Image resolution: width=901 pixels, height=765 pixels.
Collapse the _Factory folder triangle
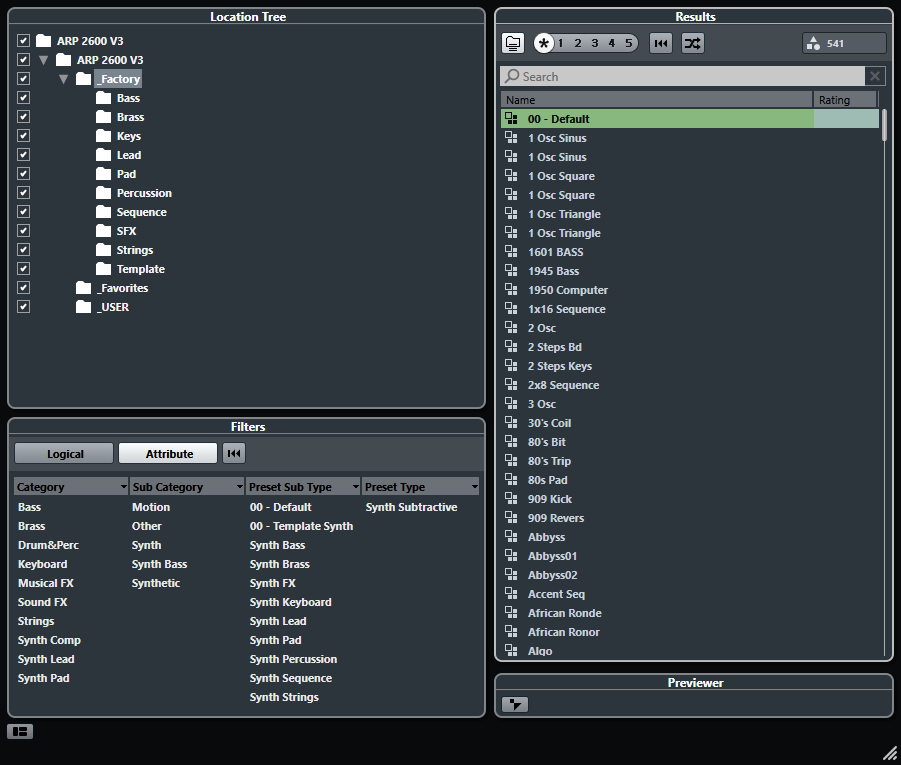64,79
